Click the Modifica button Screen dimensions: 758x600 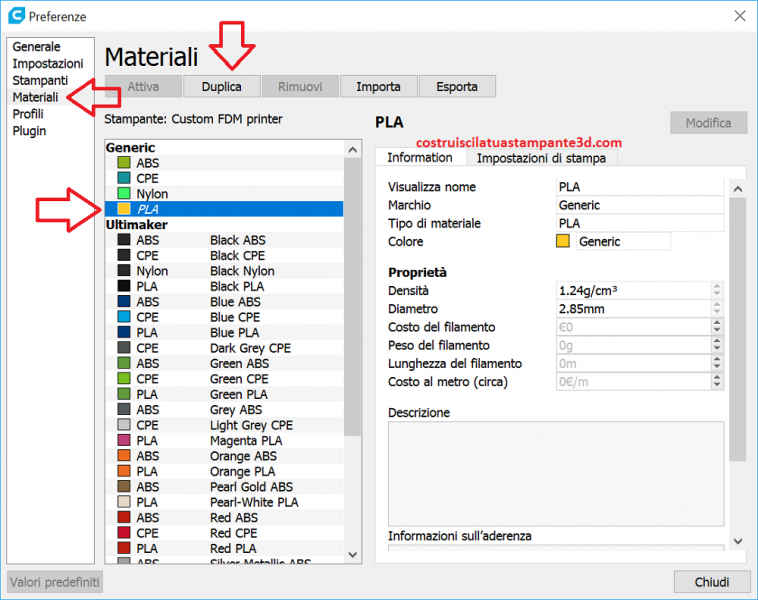pos(708,123)
